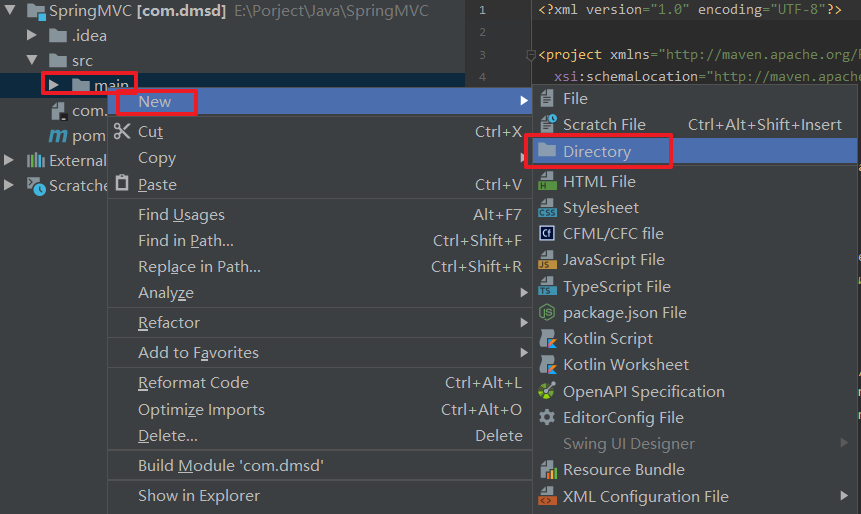Choose Cut from the context menu
Image resolution: width=861 pixels, height=514 pixels.
pos(320,132)
